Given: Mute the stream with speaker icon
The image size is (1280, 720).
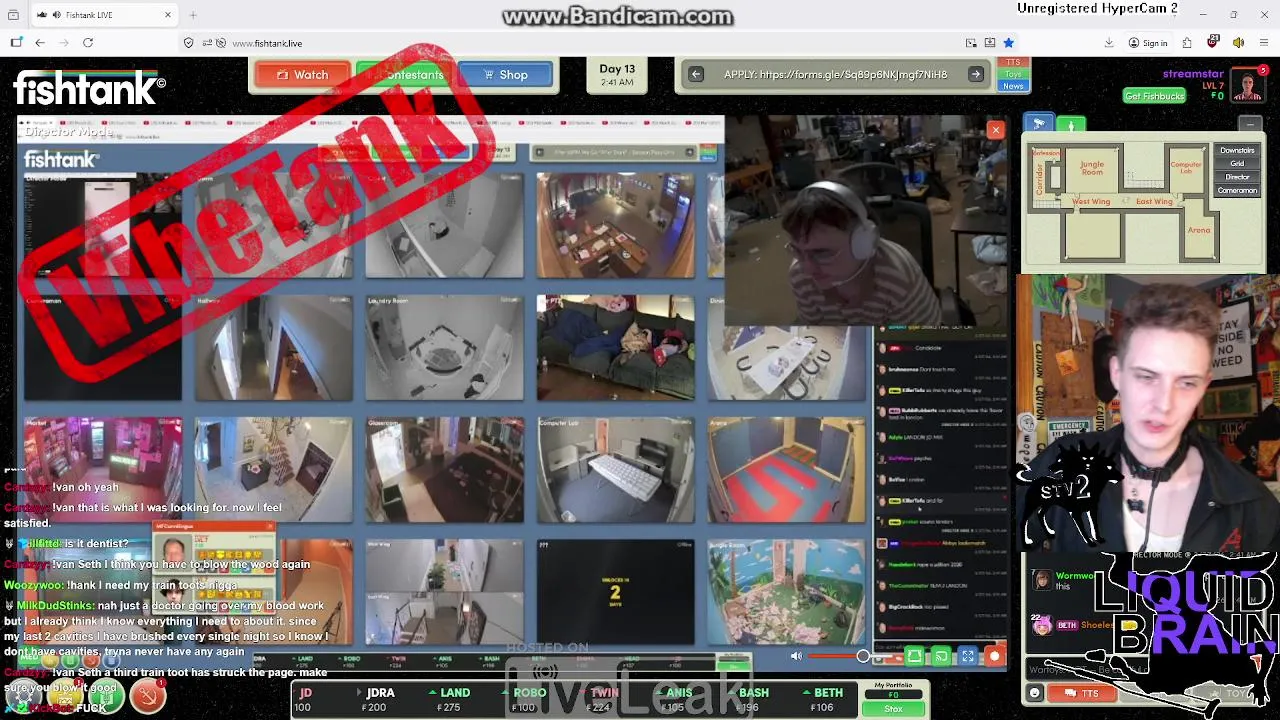Looking at the screenshot, I should point(796,656).
